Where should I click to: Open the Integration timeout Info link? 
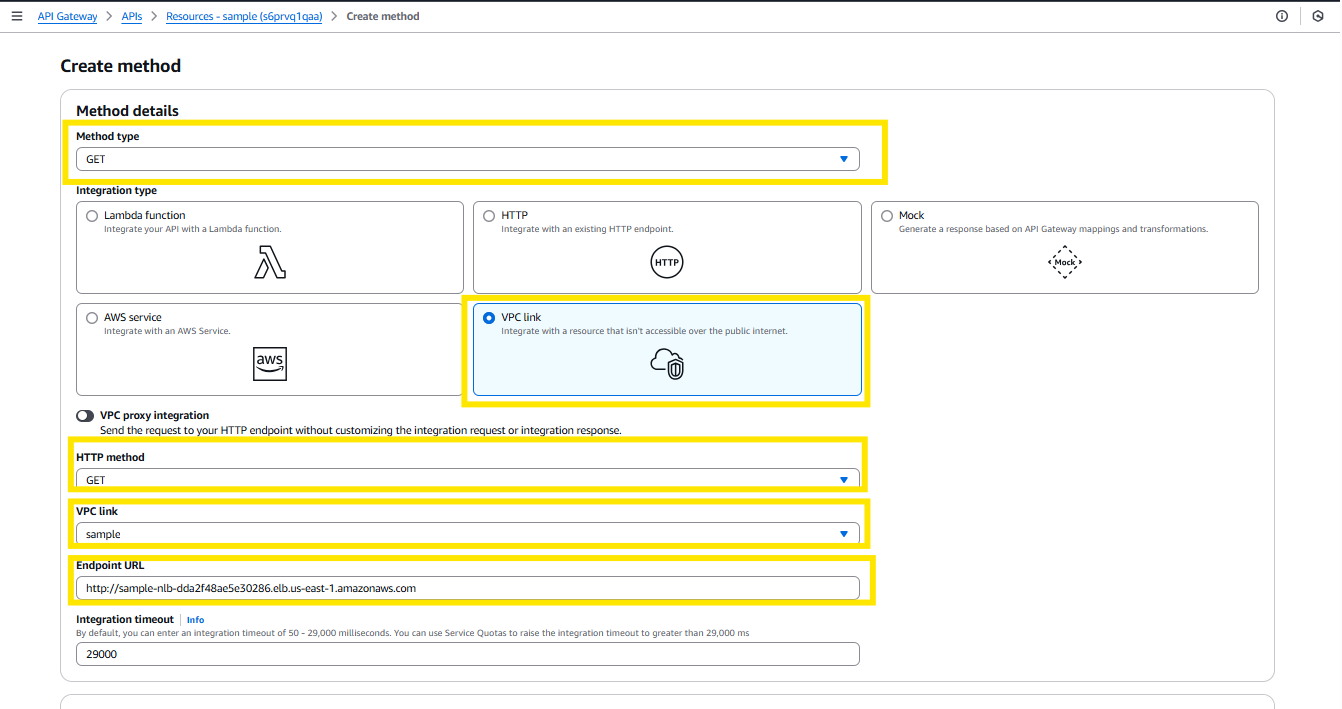point(195,620)
